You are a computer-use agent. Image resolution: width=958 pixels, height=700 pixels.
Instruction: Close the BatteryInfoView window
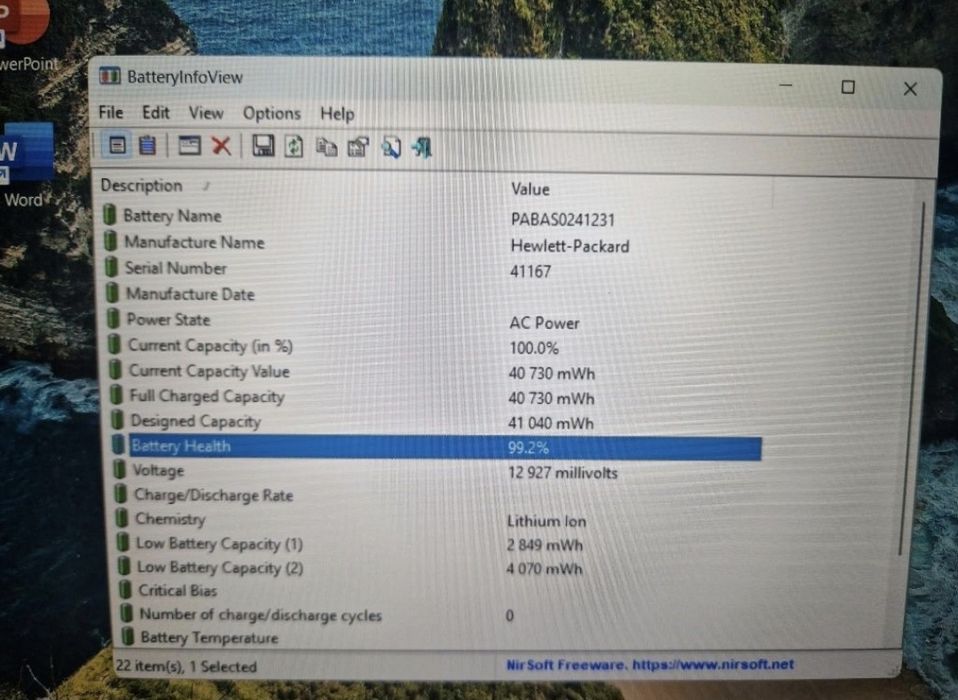[910, 89]
